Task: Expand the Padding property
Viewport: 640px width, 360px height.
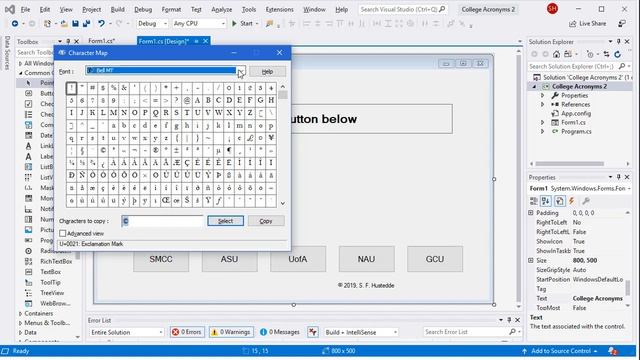Action: (x=531, y=213)
